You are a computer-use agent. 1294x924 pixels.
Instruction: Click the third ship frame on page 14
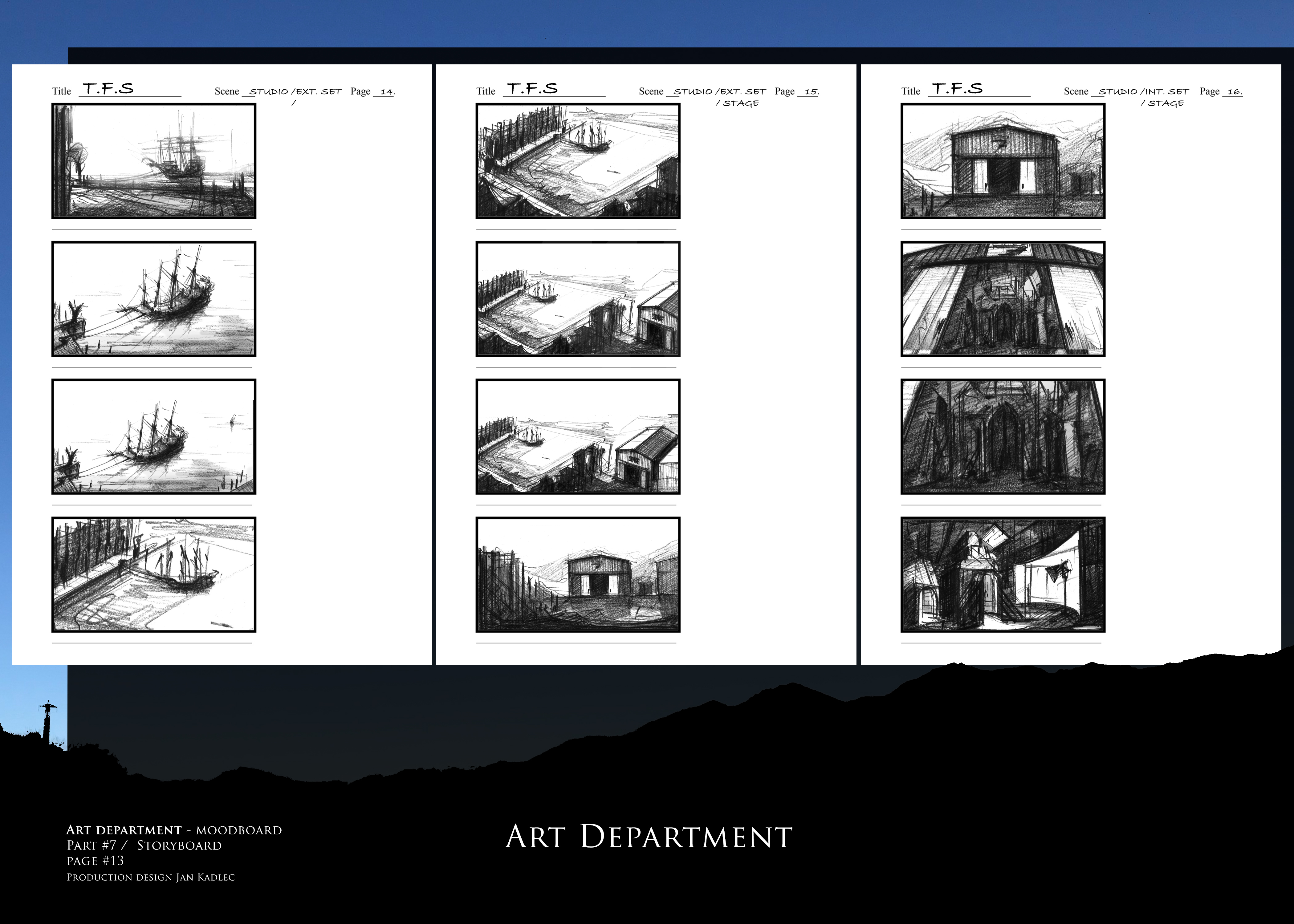(x=154, y=437)
